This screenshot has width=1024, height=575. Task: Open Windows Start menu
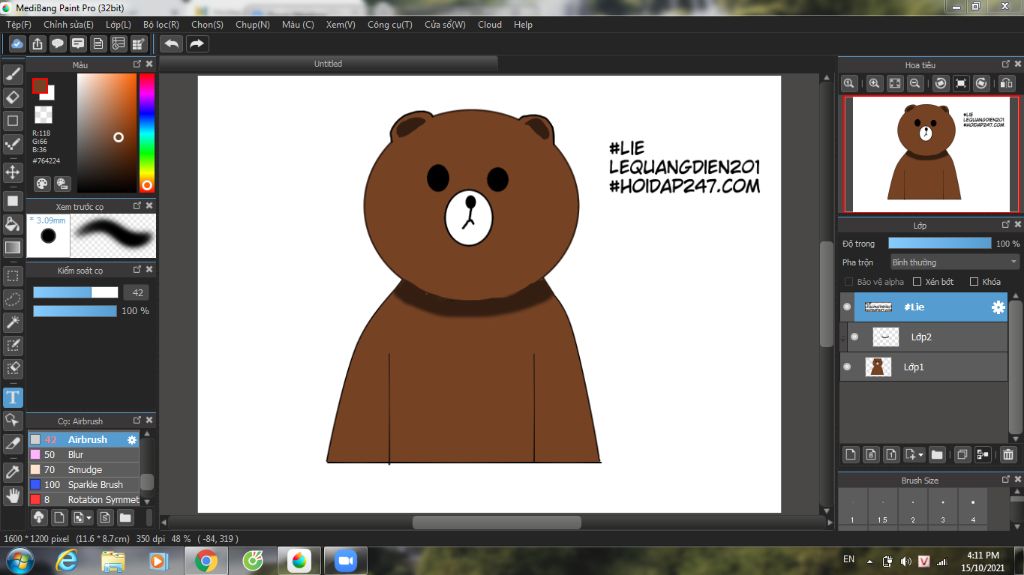(19, 561)
